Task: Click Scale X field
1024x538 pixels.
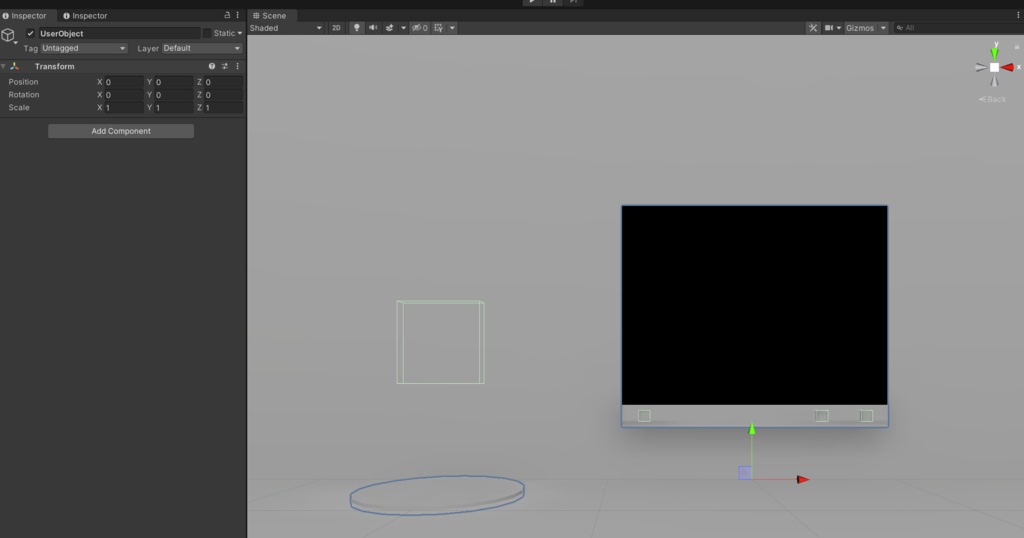Action: click(123, 108)
